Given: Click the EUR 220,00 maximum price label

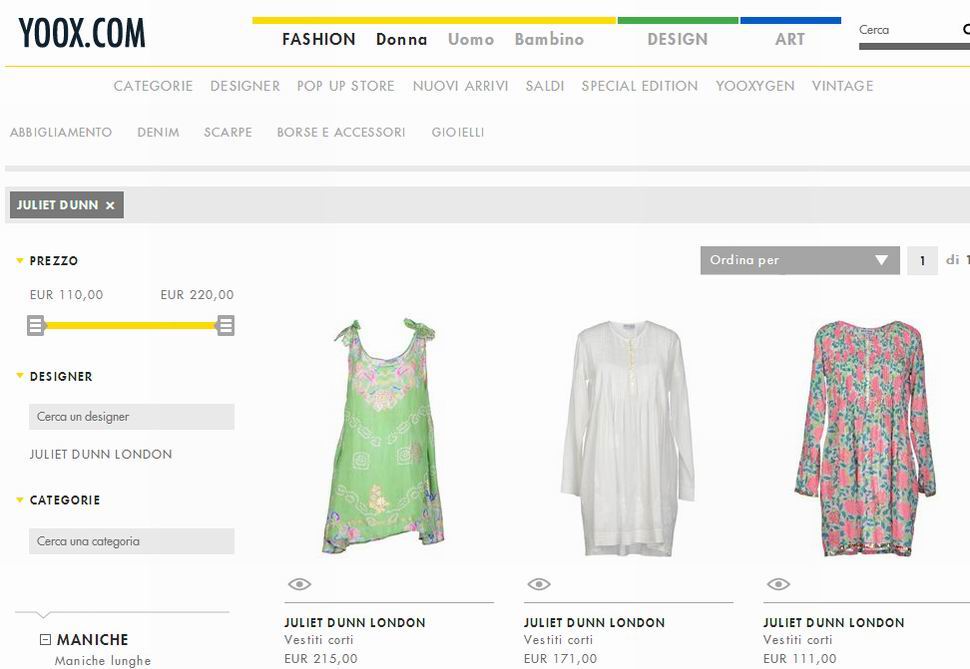Looking at the screenshot, I should [x=197, y=295].
